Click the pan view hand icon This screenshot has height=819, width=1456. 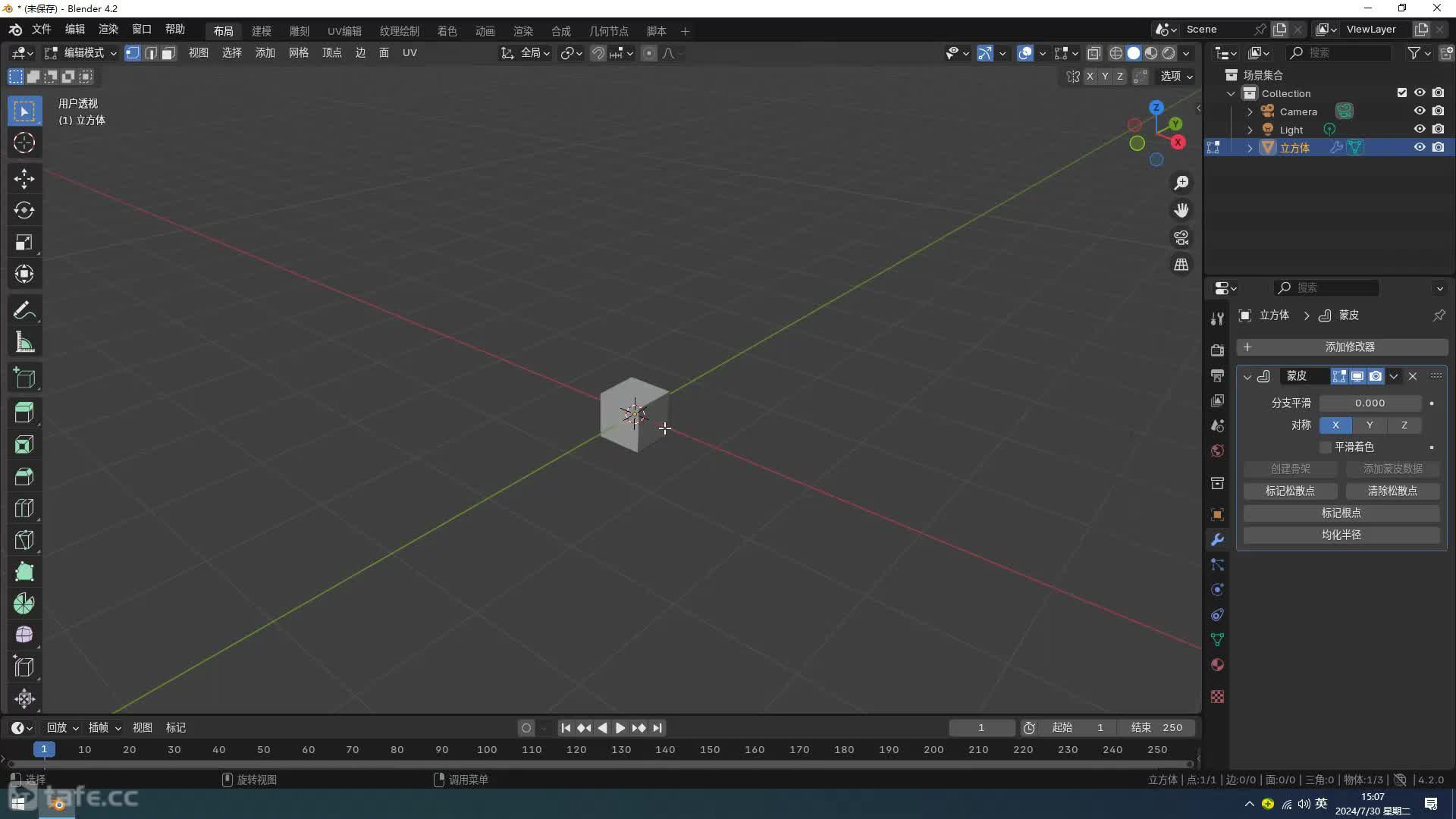(x=1181, y=211)
